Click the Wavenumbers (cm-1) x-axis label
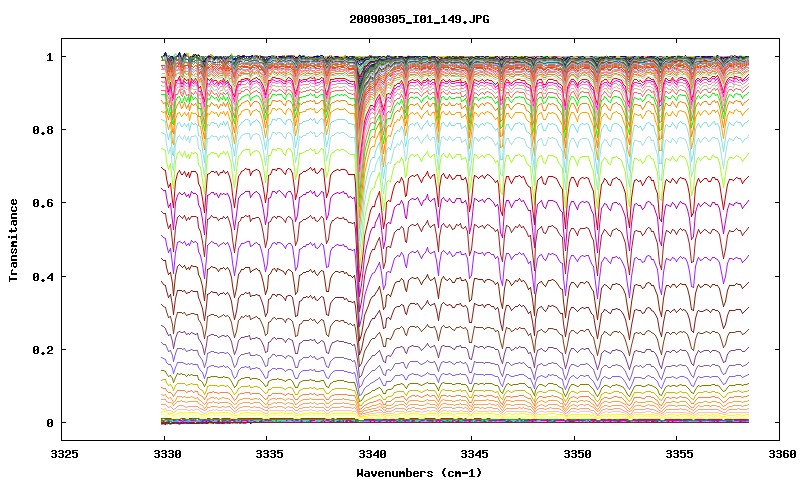This screenshot has width=800, height=480. pos(419,473)
